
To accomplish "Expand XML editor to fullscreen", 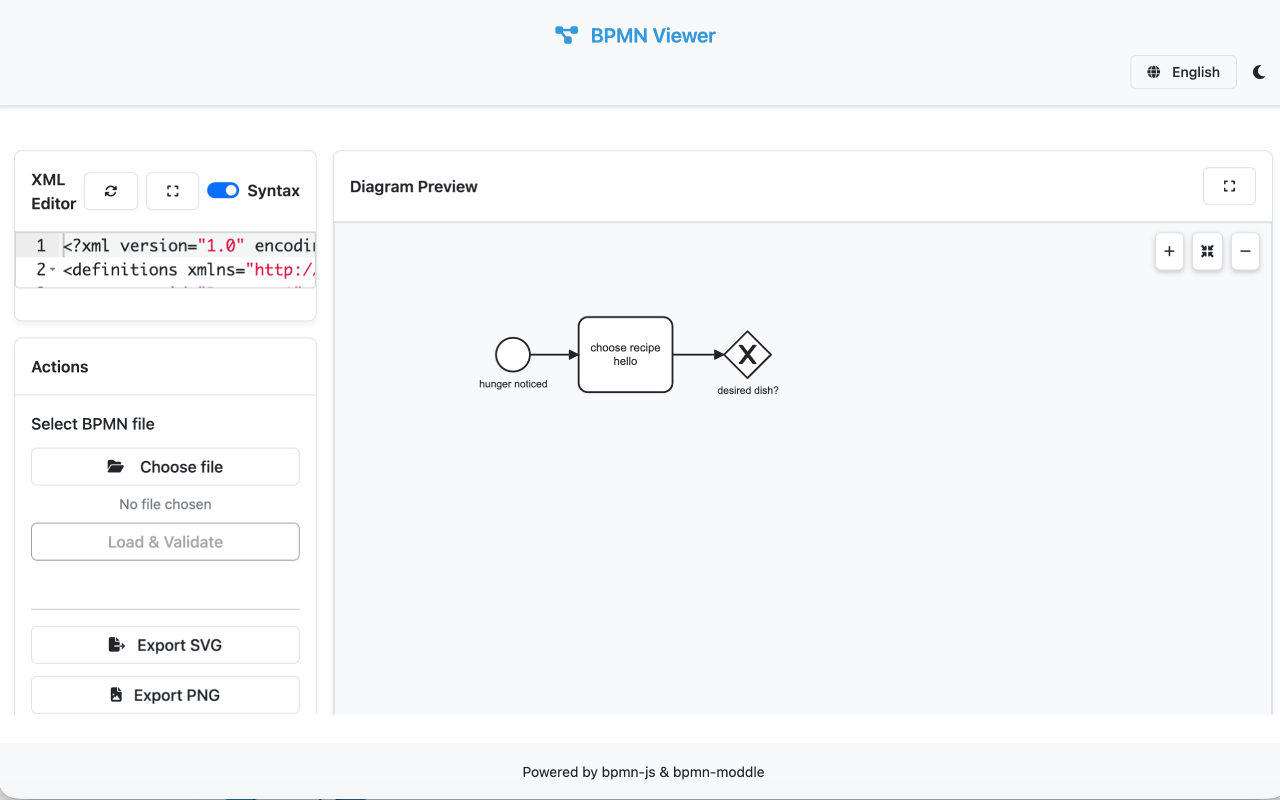I will coord(173,191).
